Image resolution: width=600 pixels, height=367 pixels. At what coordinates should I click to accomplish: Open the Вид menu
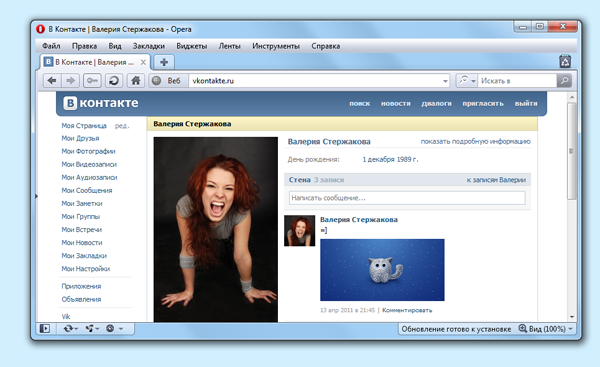[x=115, y=46]
